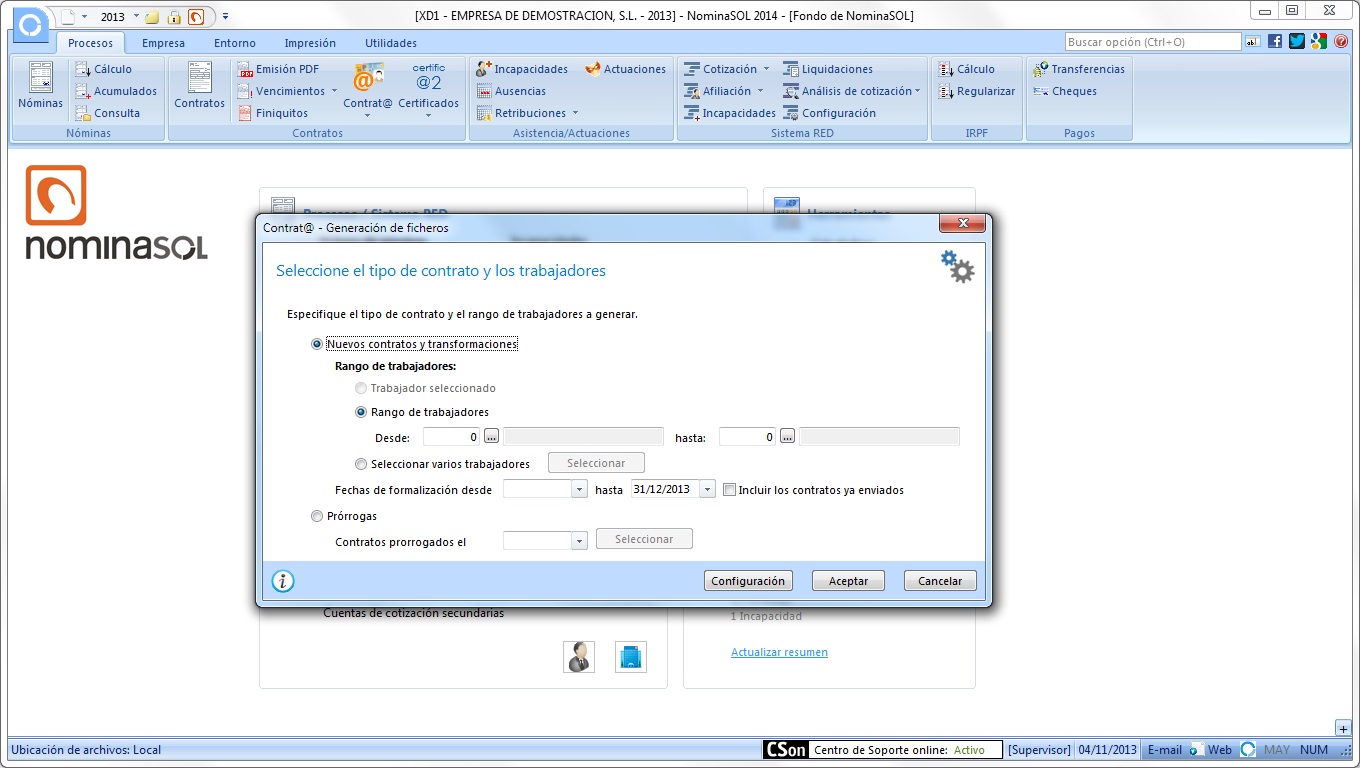Open the Nóminas ribbon button
1360x768 pixels.
[40, 87]
